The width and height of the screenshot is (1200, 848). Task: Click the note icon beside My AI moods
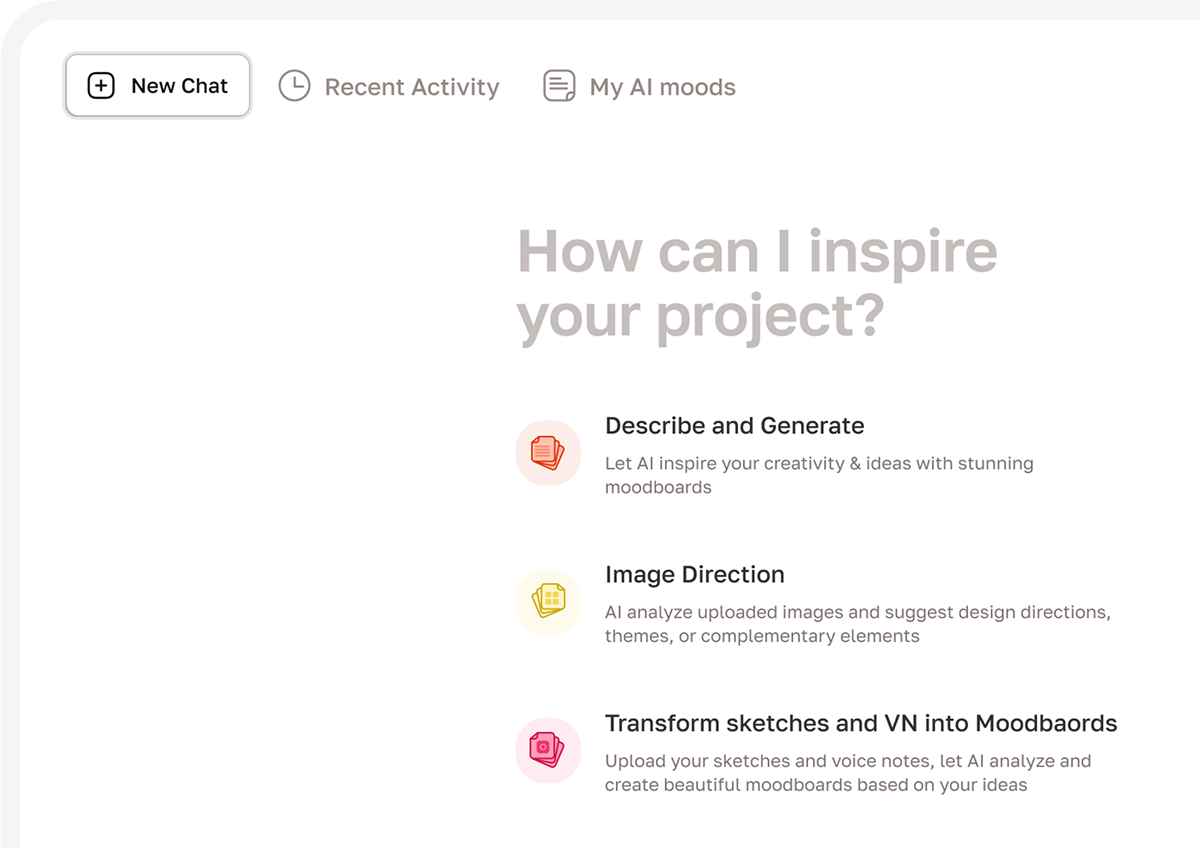click(x=559, y=86)
